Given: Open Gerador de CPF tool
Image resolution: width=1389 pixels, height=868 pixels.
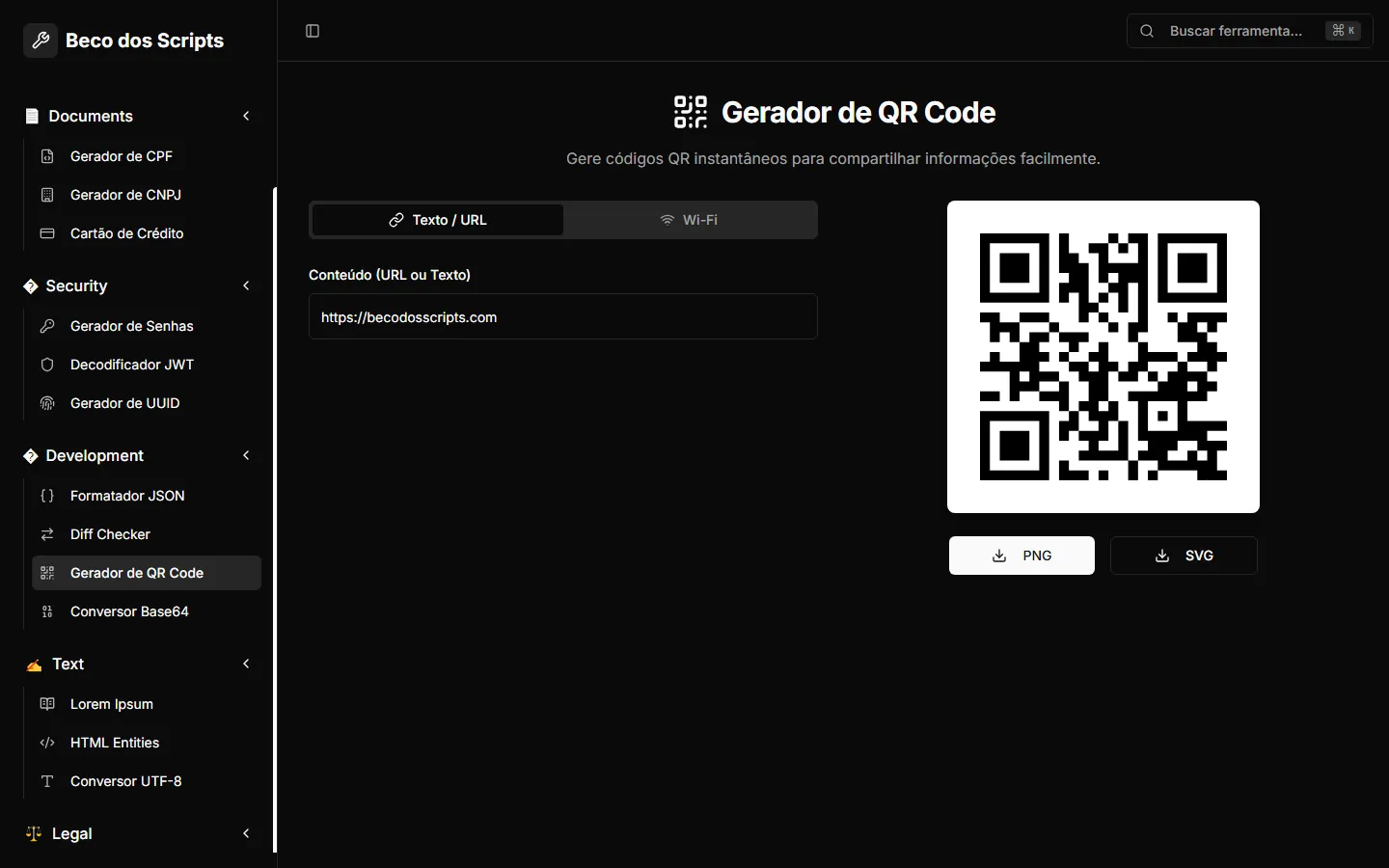Looking at the screenshot, I should (147, 156).
